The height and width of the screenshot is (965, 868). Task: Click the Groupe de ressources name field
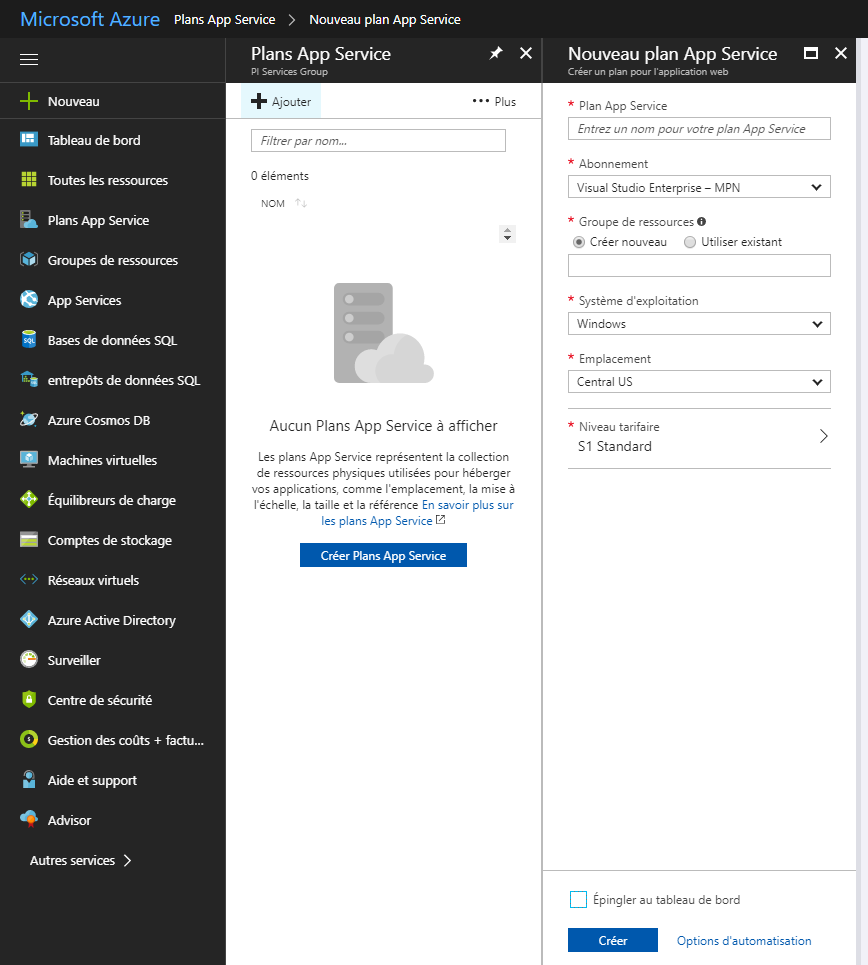tap(699, 265)
